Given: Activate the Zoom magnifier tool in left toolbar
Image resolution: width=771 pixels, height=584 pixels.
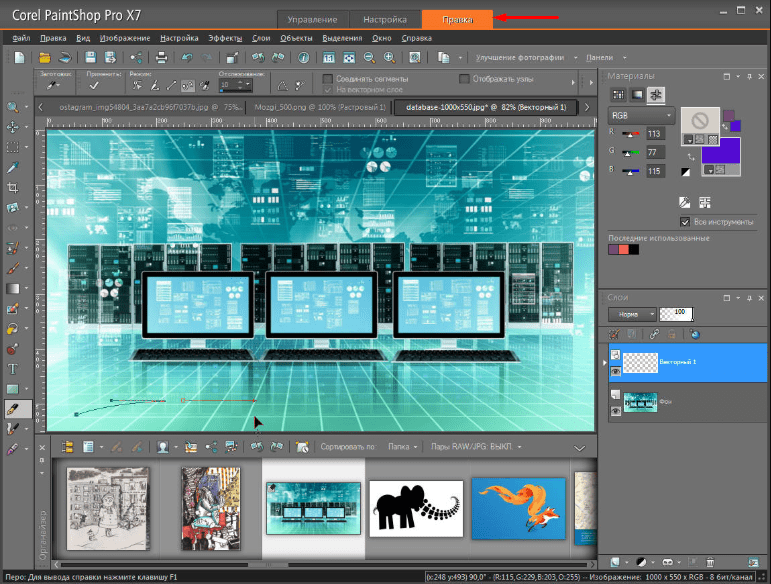Looking at the screenshot, I should pyautogui.click(x=13, y=107).
